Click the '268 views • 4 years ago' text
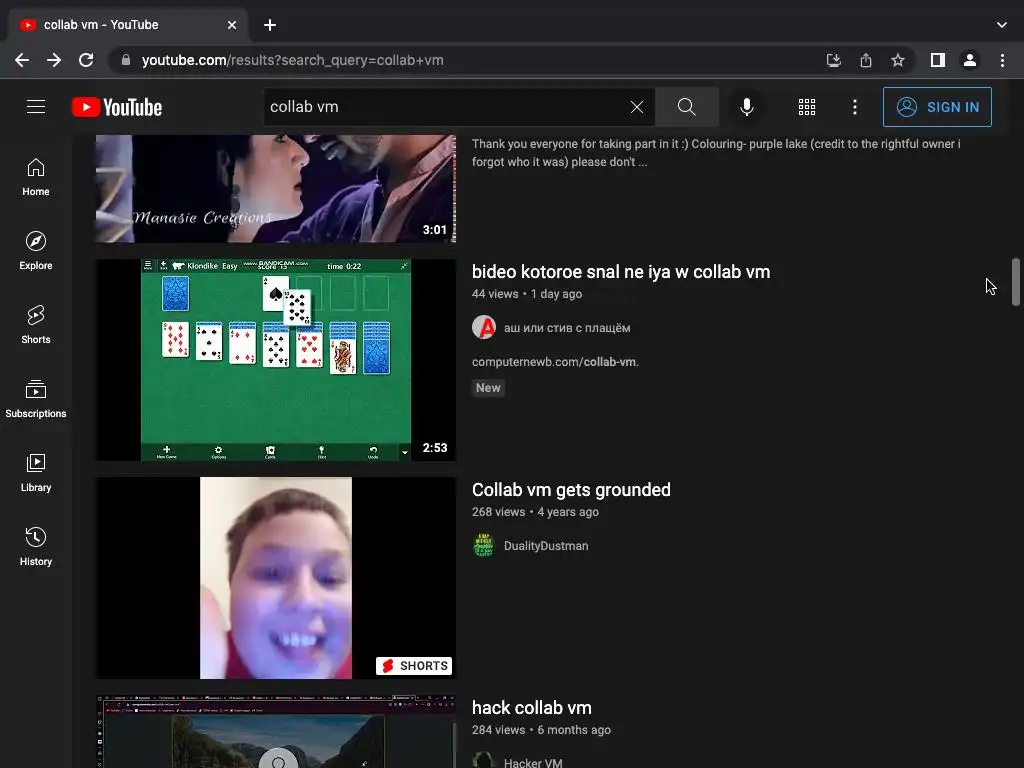 click(536, 512)
